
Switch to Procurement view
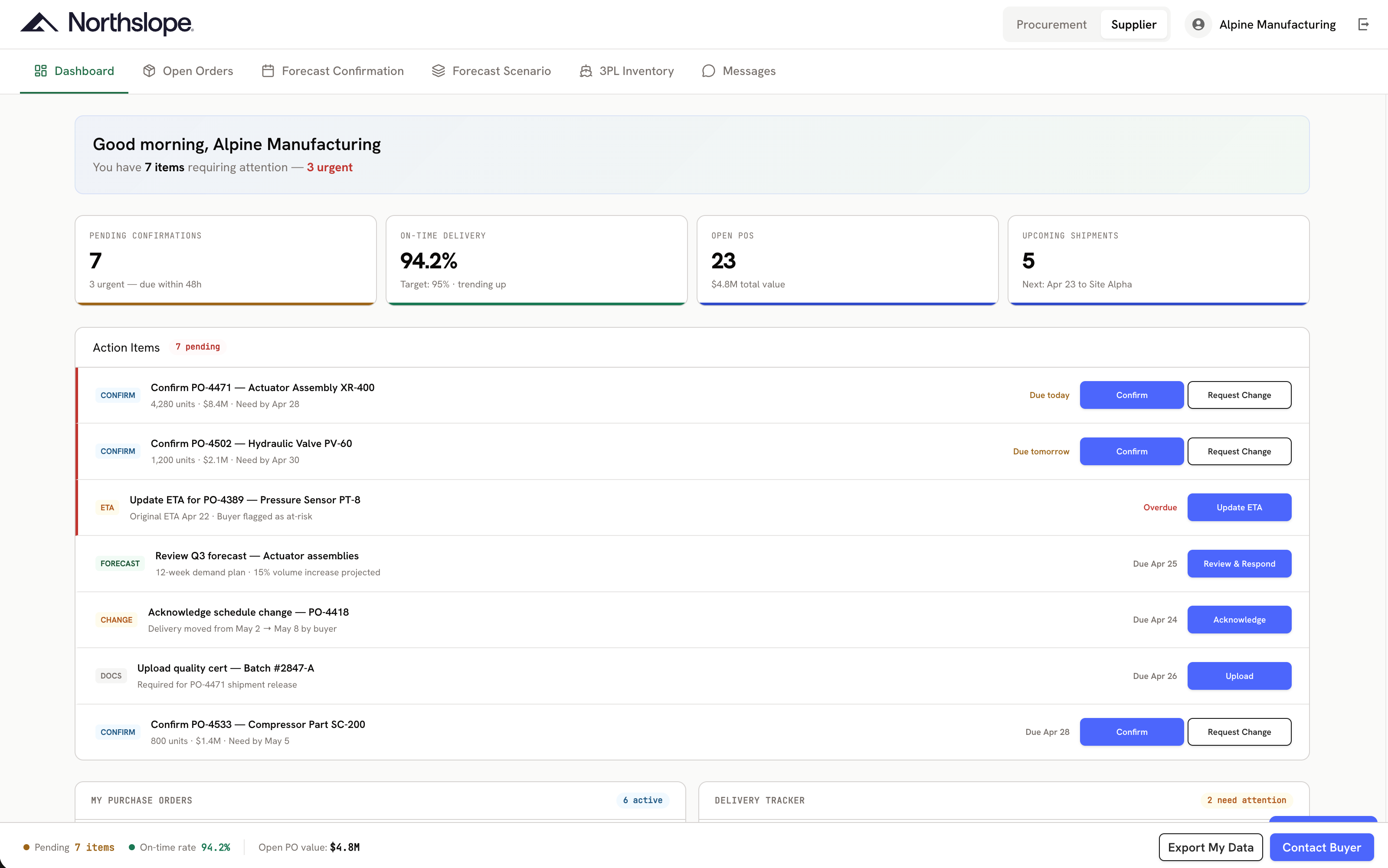[x=1051, y=24]
